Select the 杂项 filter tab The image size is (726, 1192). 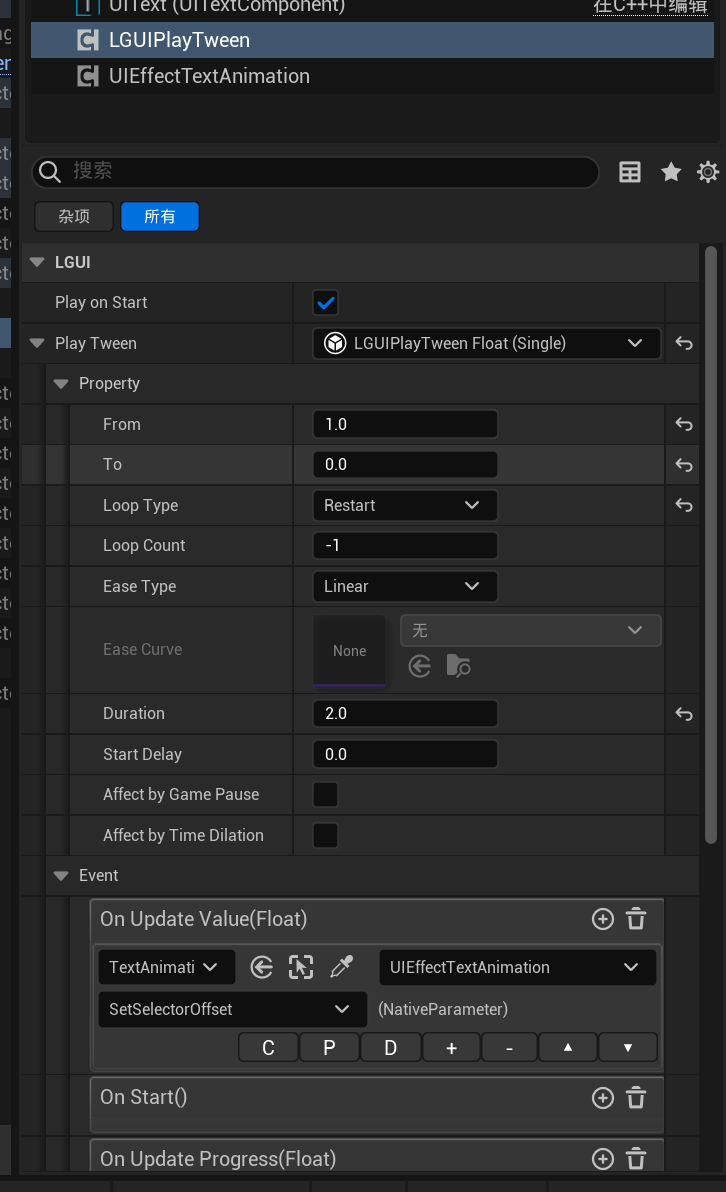pyautogui.click(x=74, y=217)
